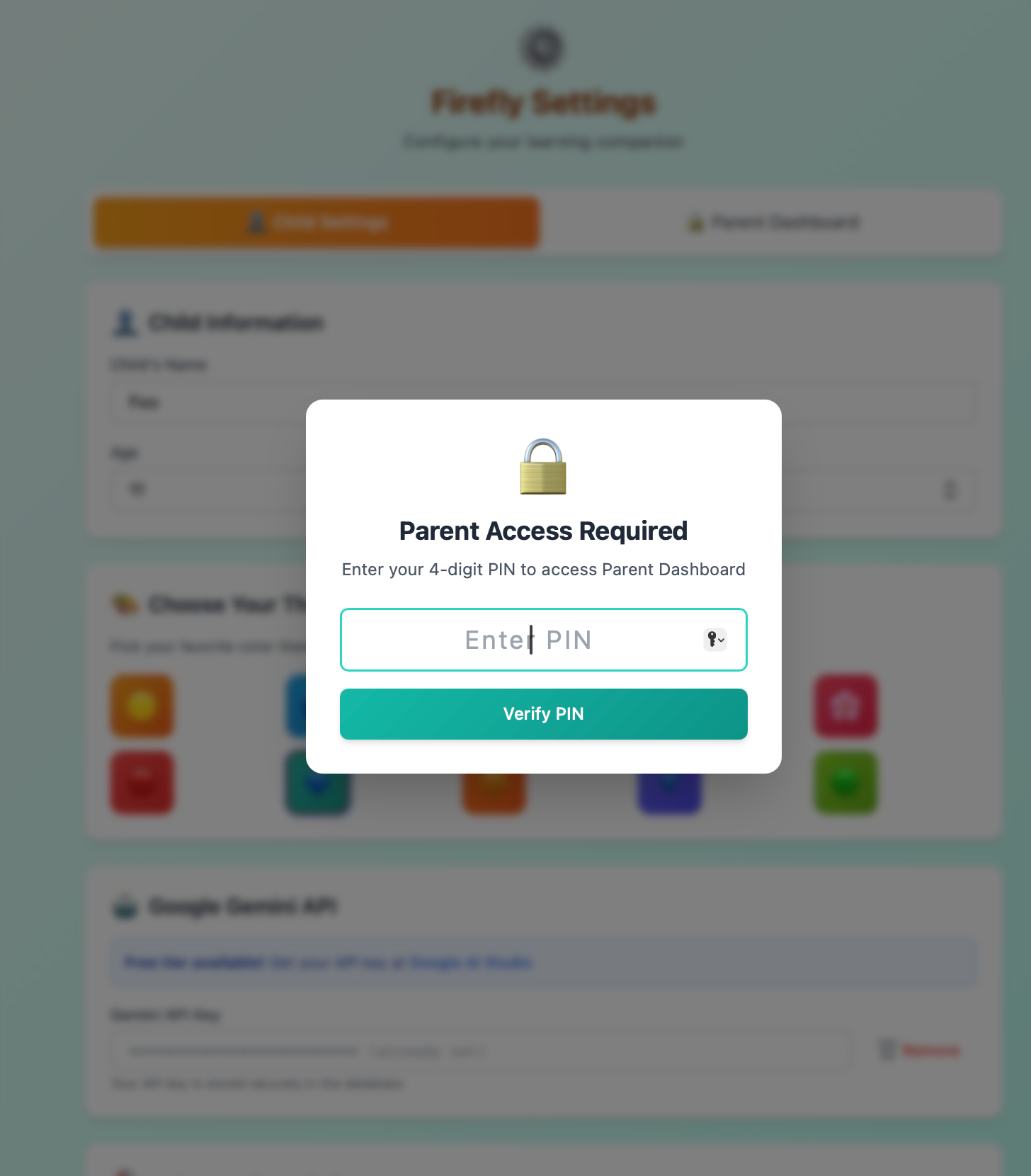Screen dimensions: 1031x1176
Task: Open the Google AI Studio link
Action: (x=470, y=962)
